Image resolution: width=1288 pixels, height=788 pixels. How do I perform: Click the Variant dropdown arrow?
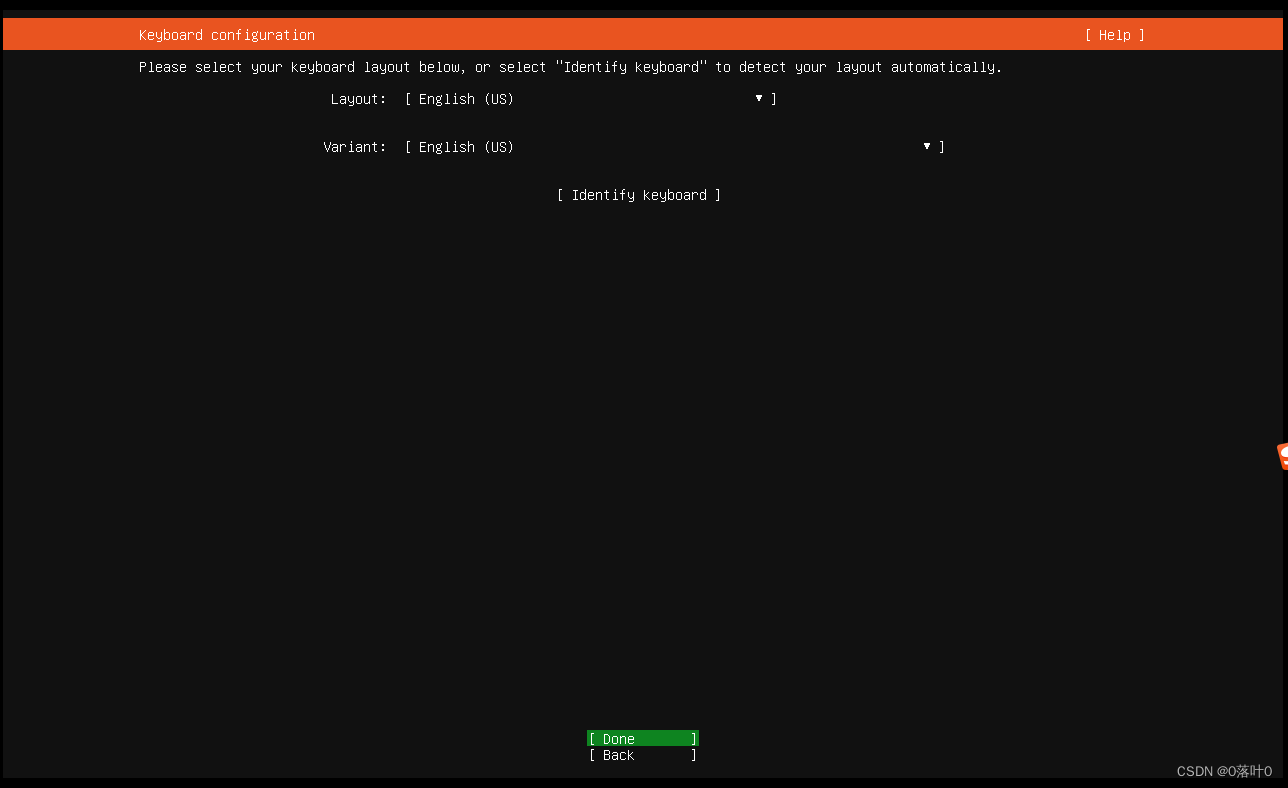[x=927, y=146]
